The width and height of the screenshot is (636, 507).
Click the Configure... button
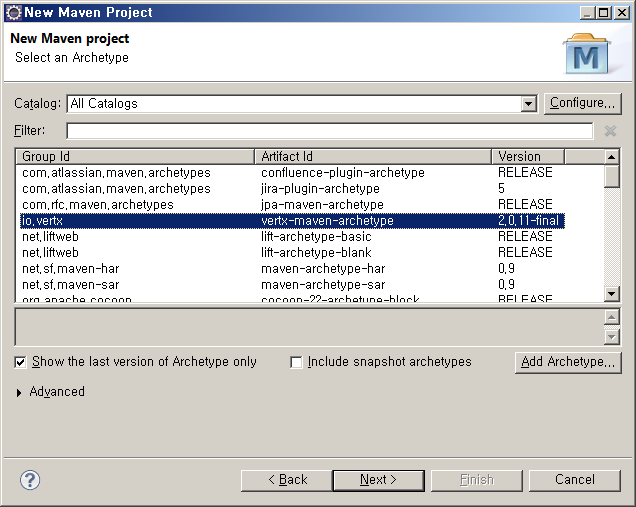582,103
